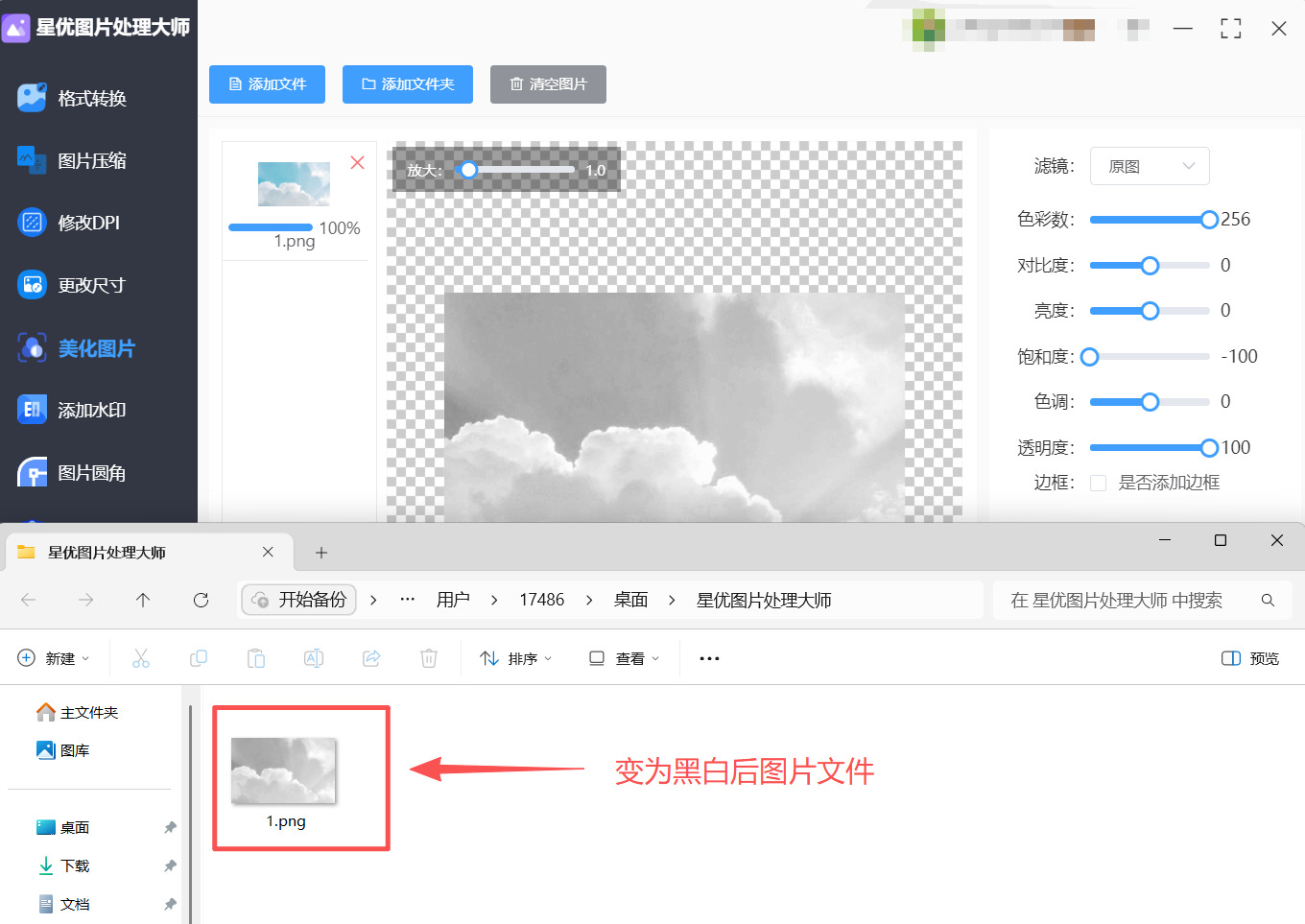This screenshot has width=1305, height=924.
Task: Expand the 新建 menu in Explorer
Action: [55, 658]
